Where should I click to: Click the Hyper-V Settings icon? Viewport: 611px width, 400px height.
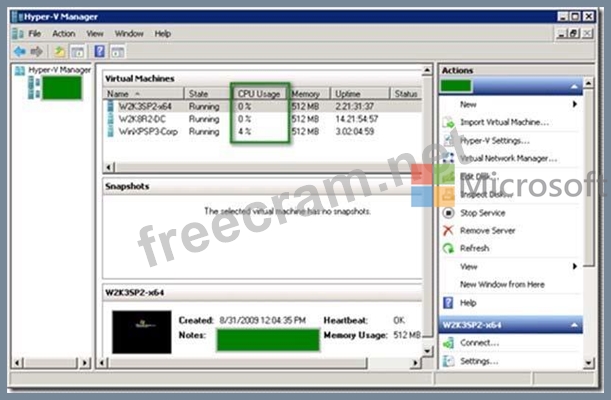(x=449, y=140)
